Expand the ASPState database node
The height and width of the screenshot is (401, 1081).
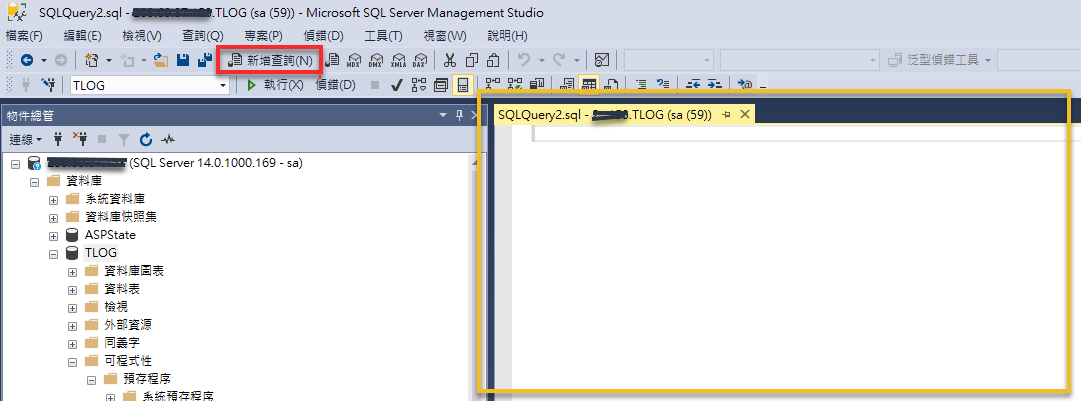tap(53, 236)
